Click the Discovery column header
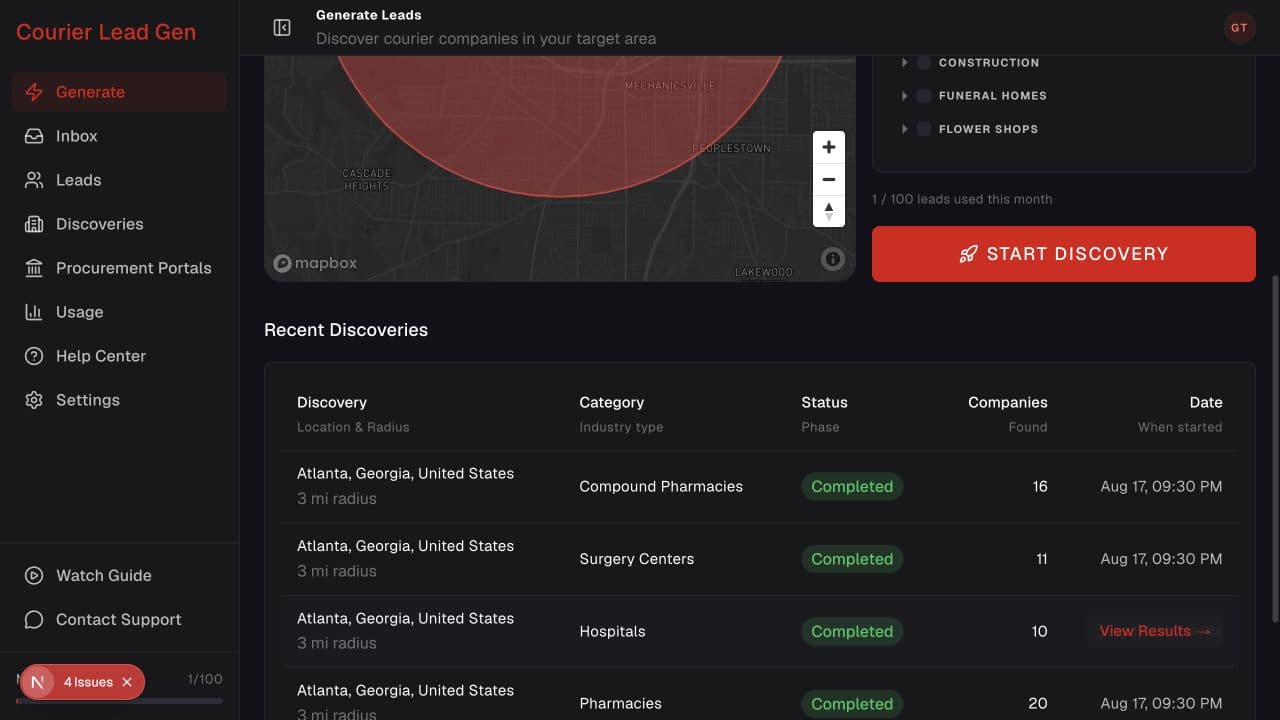Screen dimensions: 1280x720 [332, 403]
